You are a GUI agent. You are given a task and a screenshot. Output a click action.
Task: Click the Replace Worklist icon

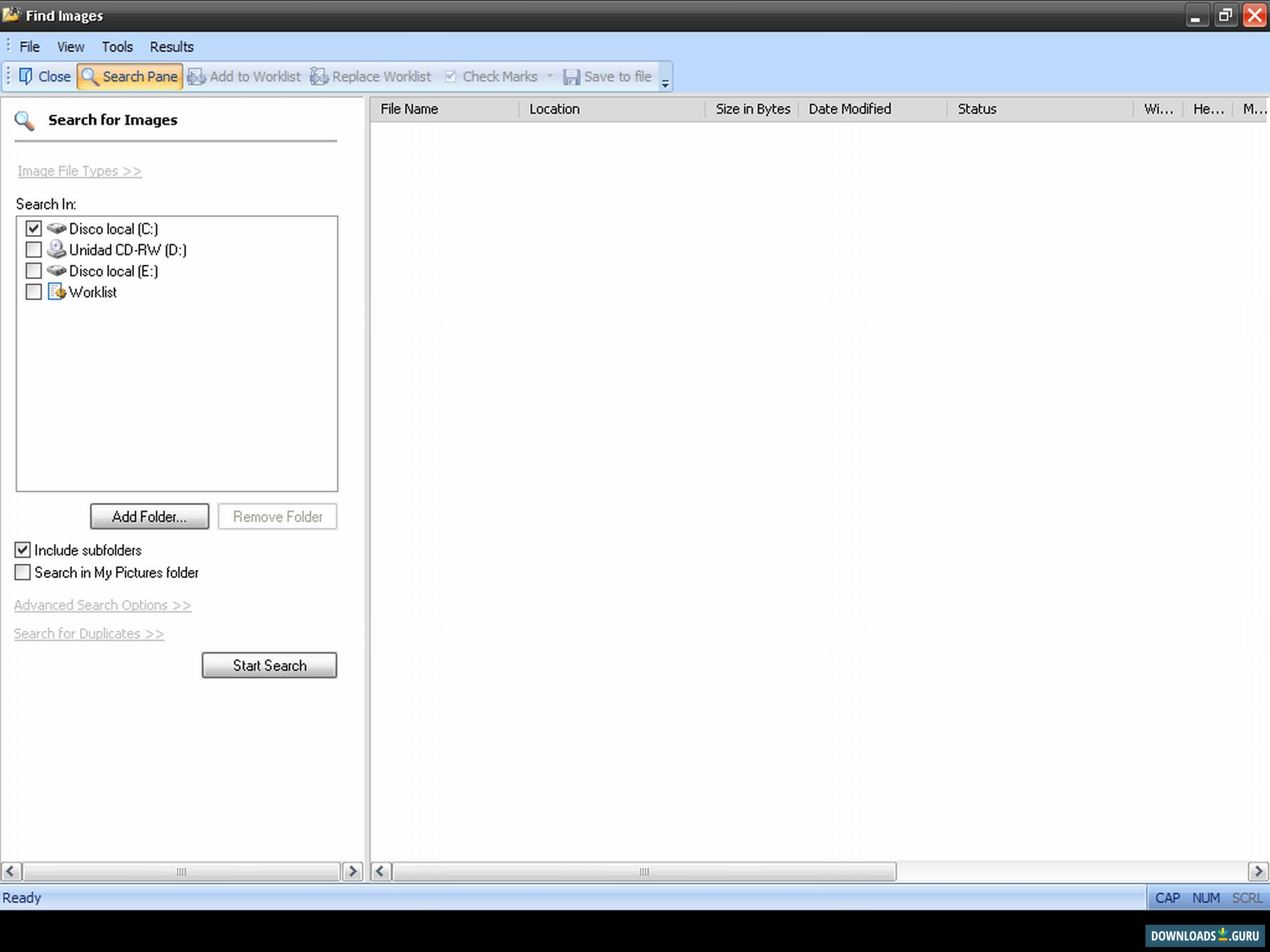319,76
